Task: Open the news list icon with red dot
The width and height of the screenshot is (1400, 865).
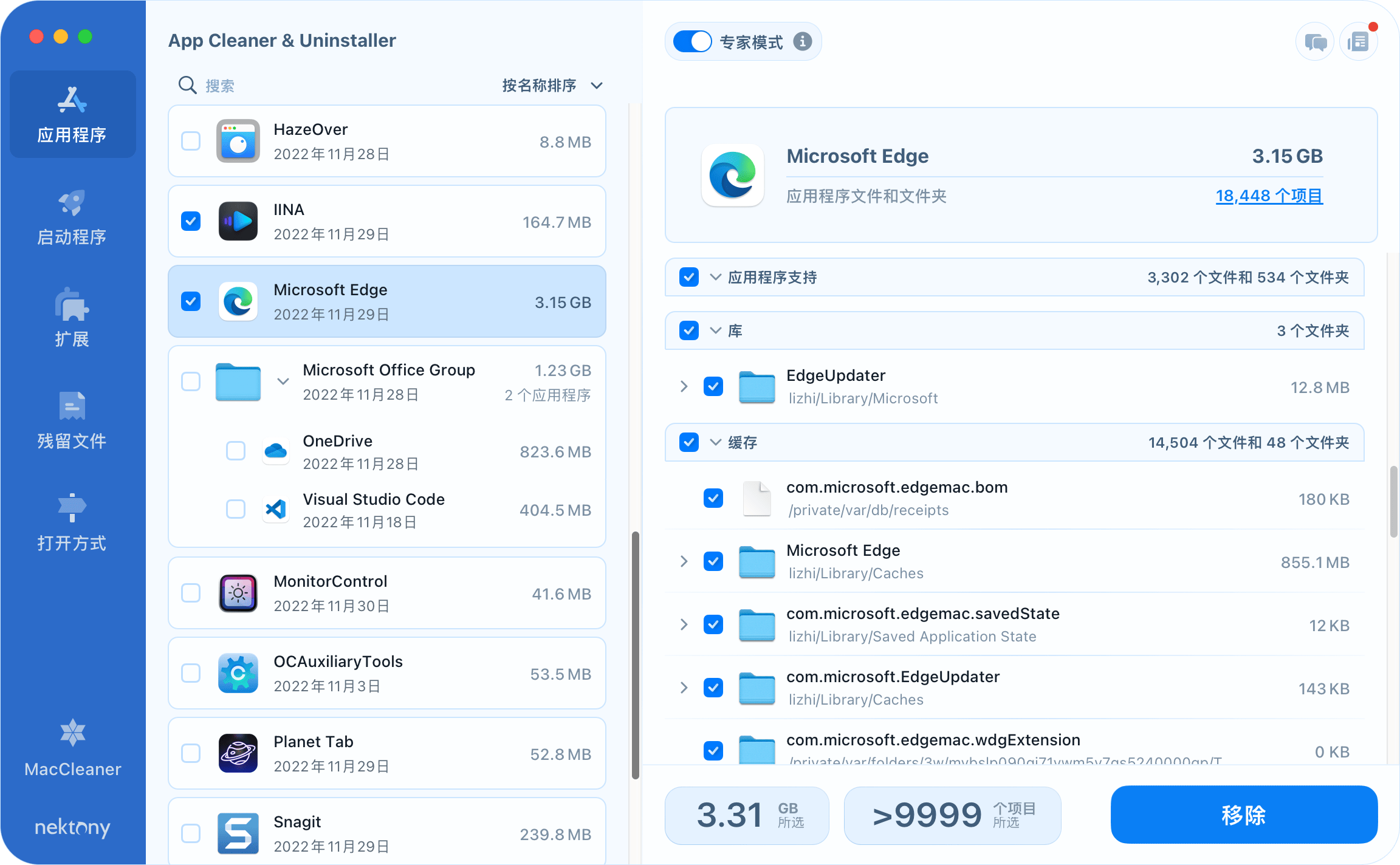Action: pos(1358,43)
